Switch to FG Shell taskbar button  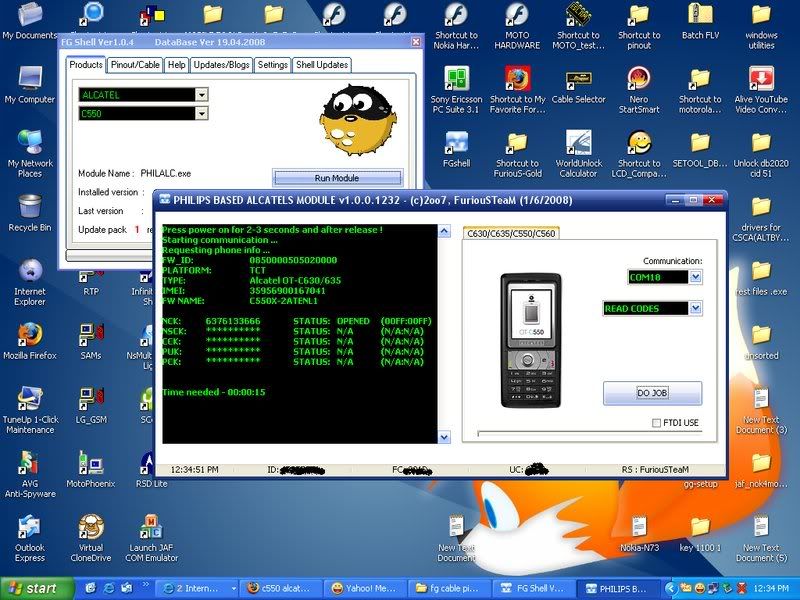(x=536, y=588)
